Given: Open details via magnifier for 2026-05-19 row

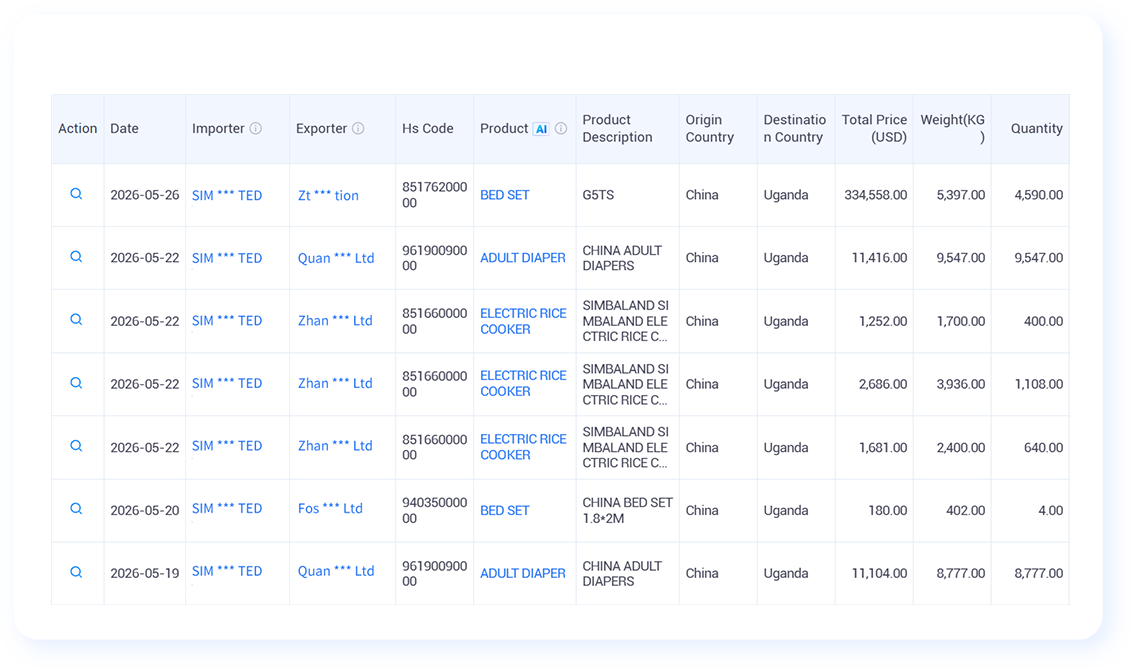Looking at the screenshot, I should coord(76,572).
